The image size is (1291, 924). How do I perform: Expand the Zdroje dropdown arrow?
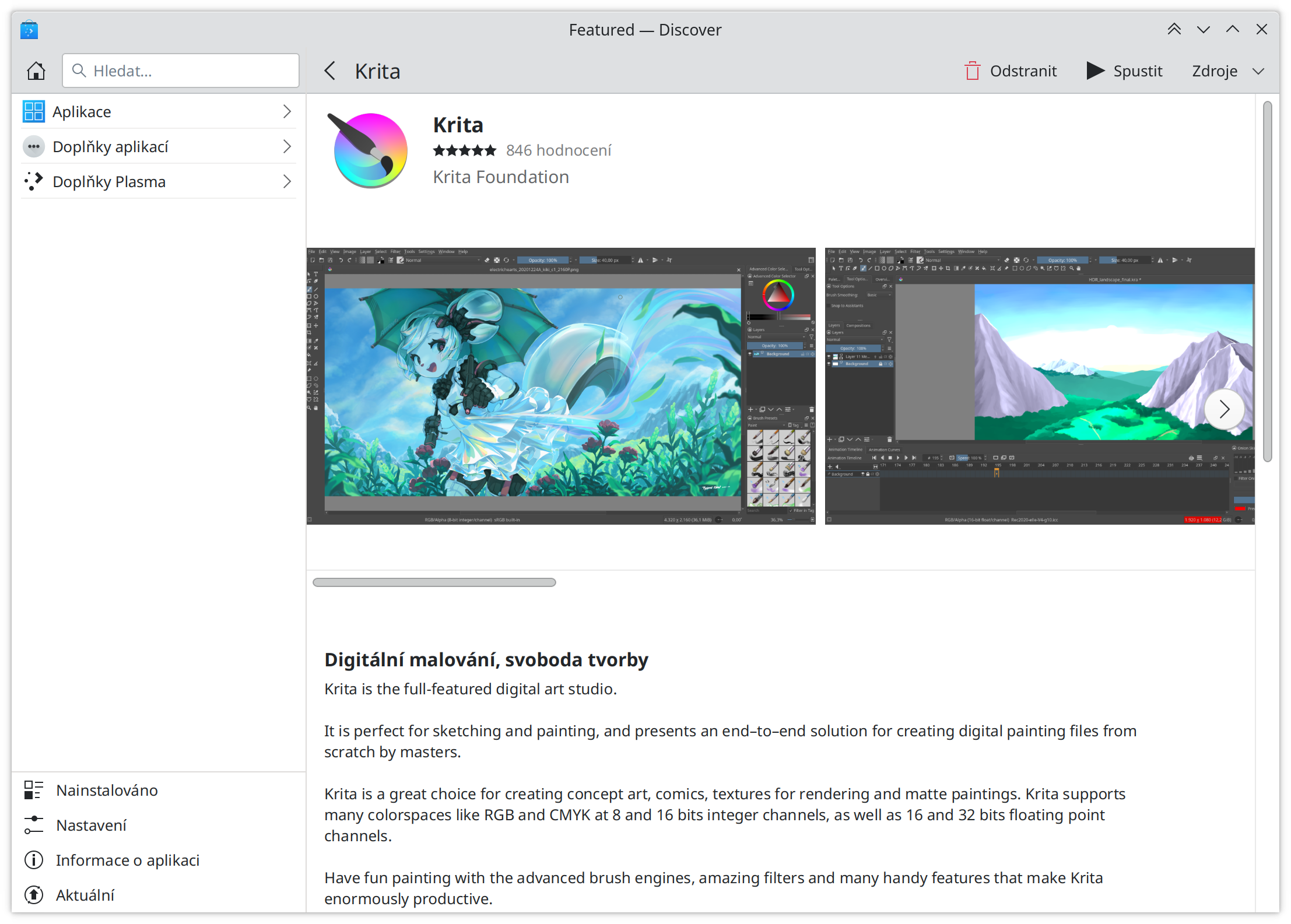click(x=1258, y=72)
